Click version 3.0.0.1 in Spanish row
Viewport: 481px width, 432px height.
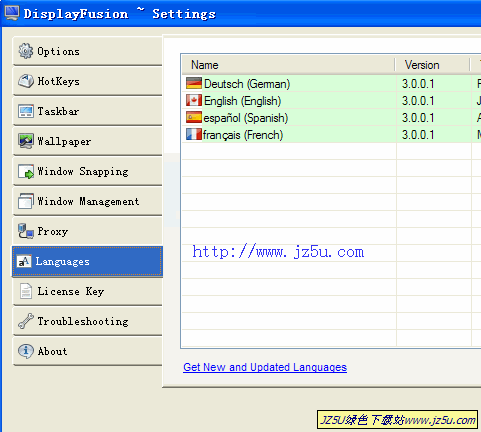pyautogui.click(x=418, y=118)
